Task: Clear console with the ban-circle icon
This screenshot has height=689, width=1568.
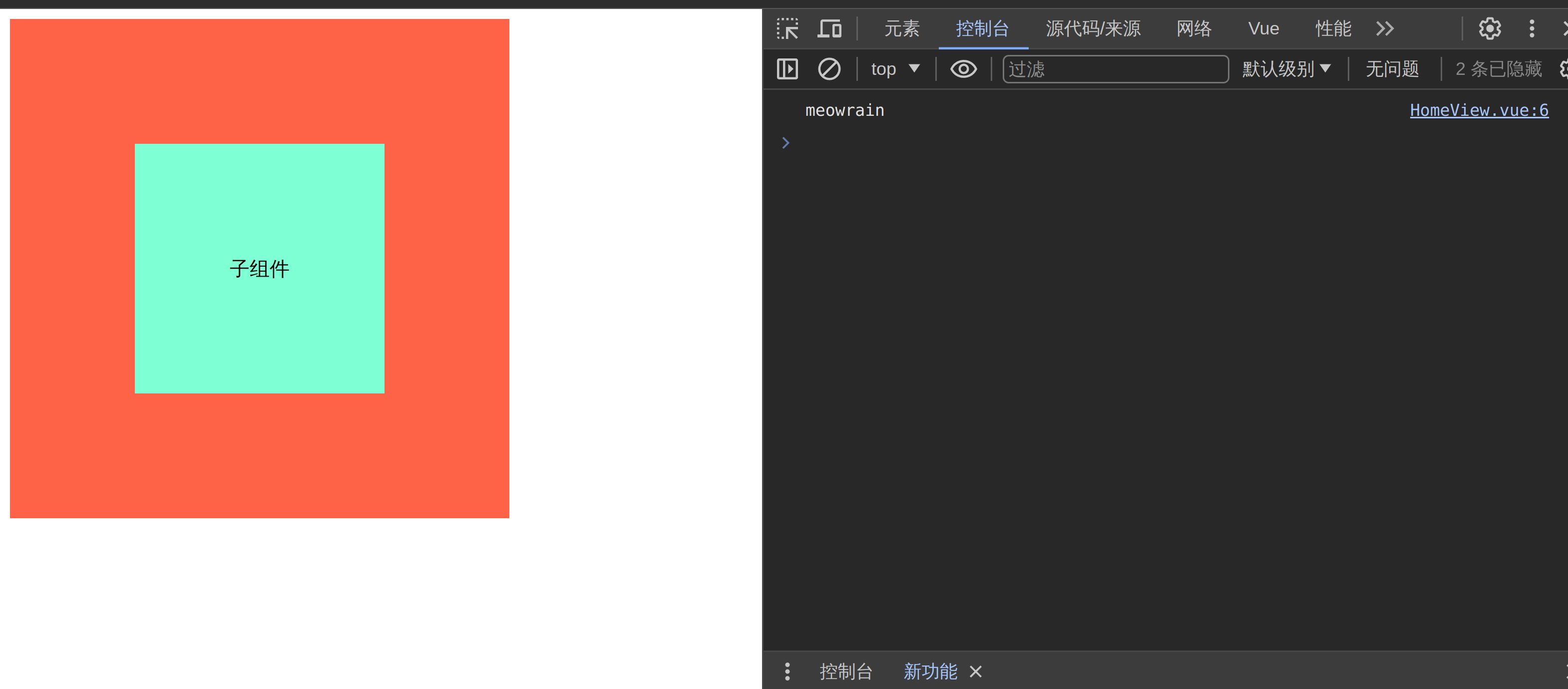Action: pyautogui.click(x=829, y=69)
